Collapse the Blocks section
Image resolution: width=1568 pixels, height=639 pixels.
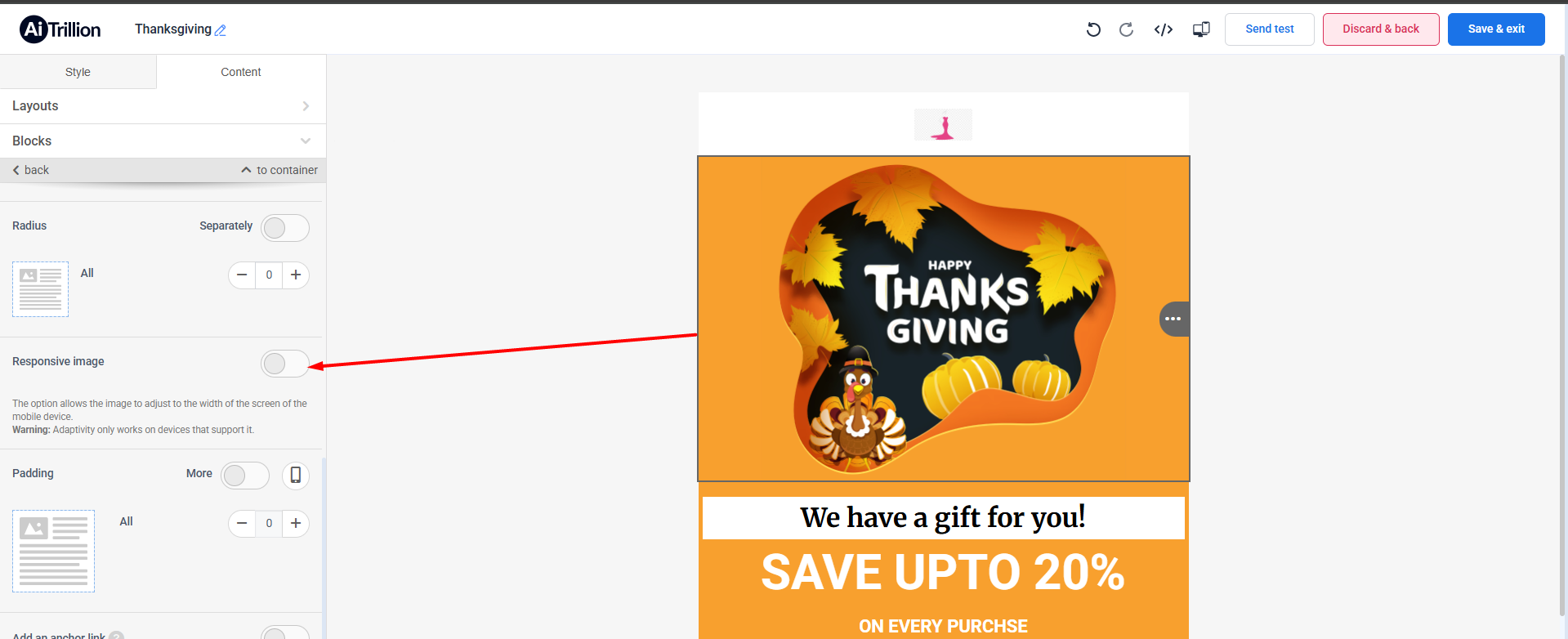point(163,141)
